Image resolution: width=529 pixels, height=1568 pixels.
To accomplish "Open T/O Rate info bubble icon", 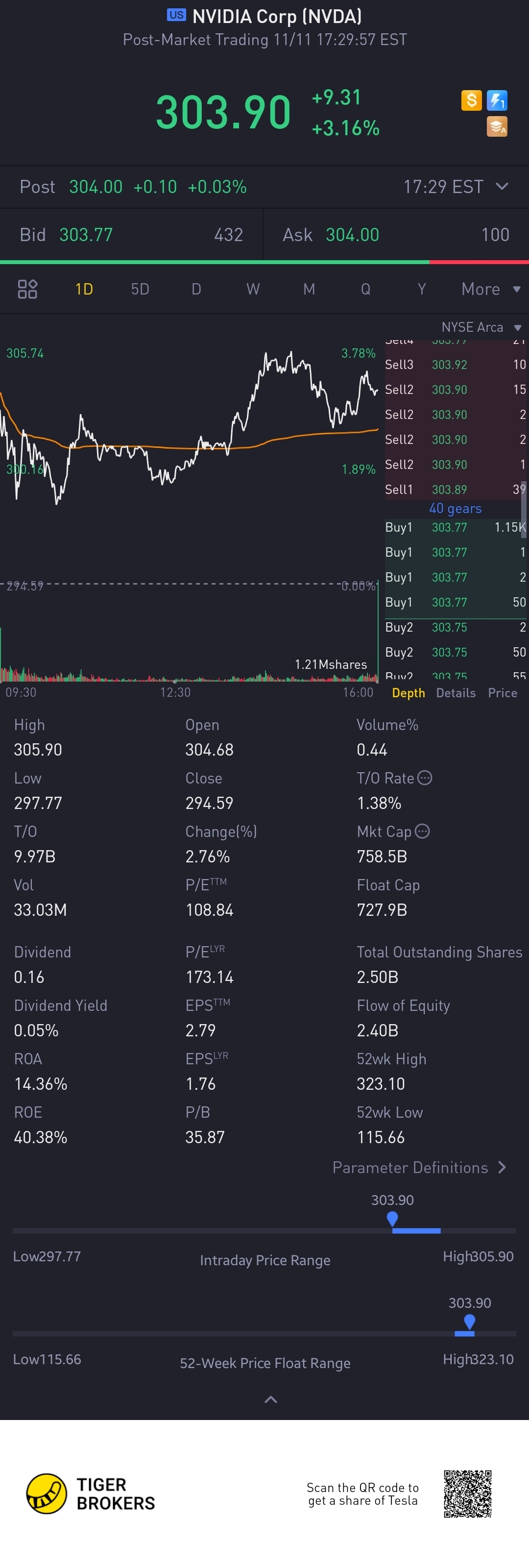I will pyautogui.click(x=425, y=777).
